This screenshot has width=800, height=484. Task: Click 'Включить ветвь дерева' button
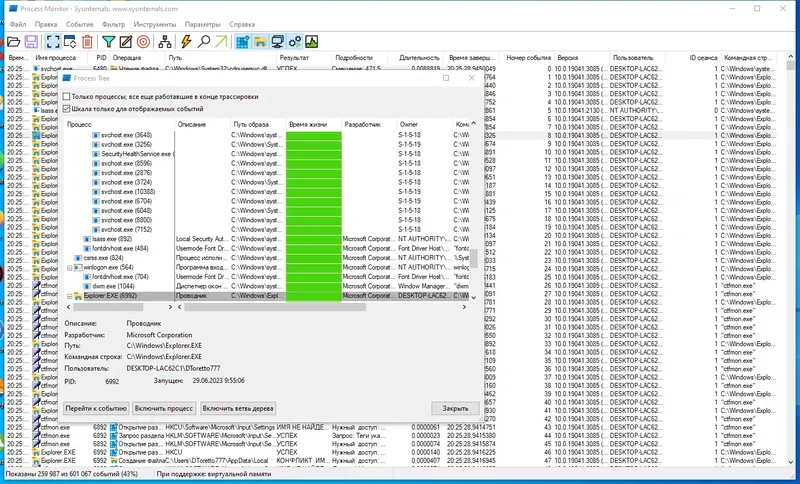pyautogui.click(x=237, y=408)
